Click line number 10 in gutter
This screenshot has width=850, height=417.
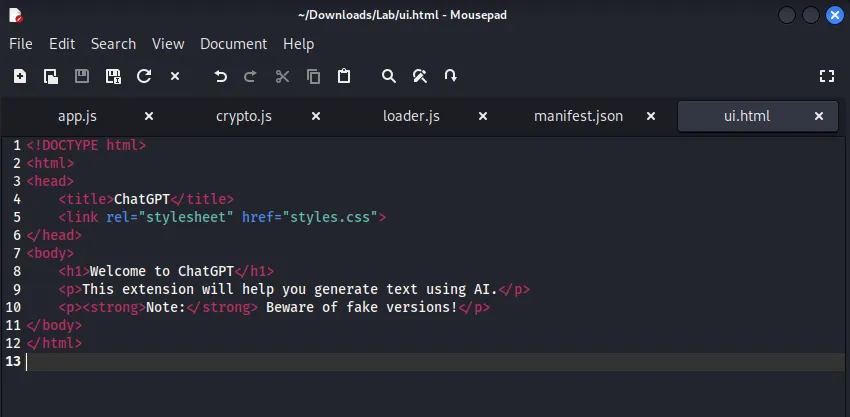point(13,307)
